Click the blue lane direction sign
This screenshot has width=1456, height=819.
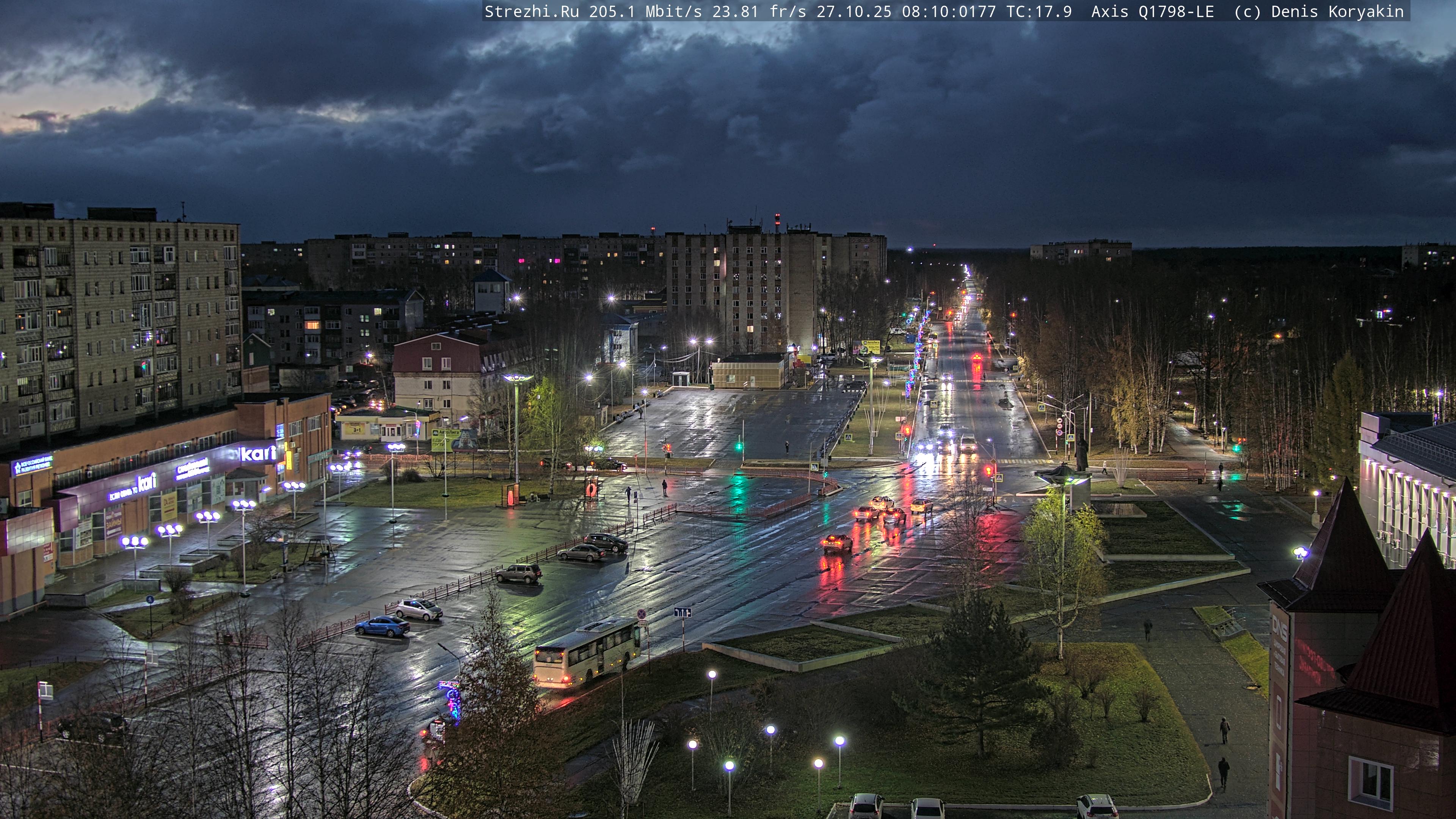click(x=682, y=612)
